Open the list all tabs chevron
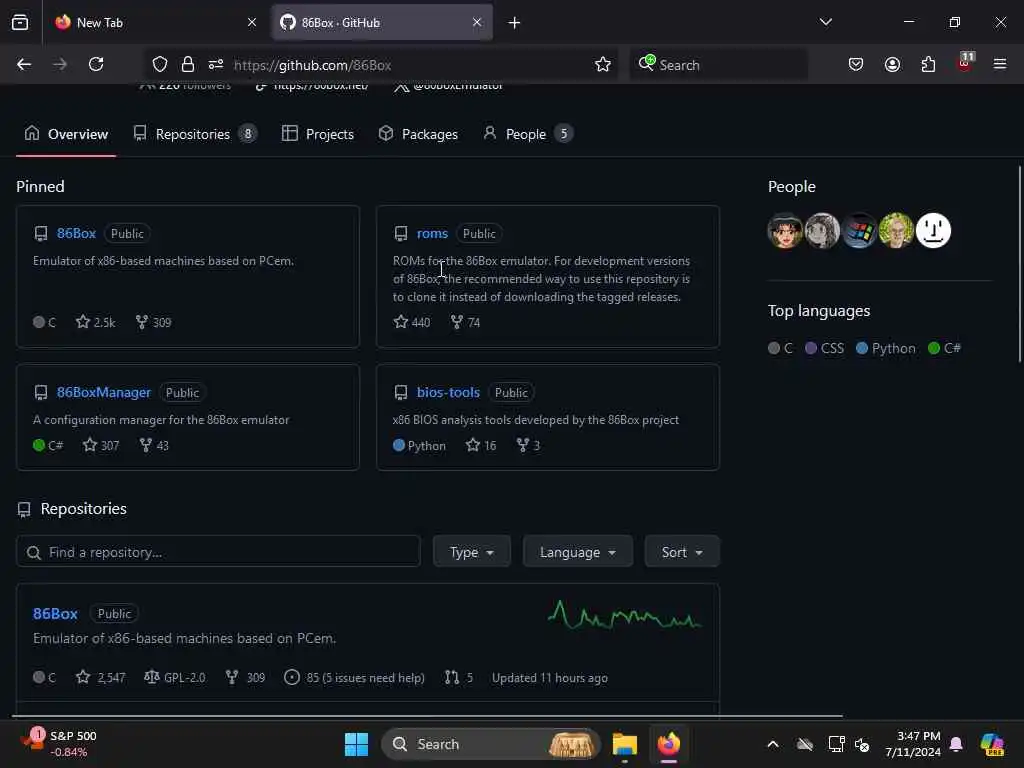This screenshot has width=1024, height=768. coord(826,22)
